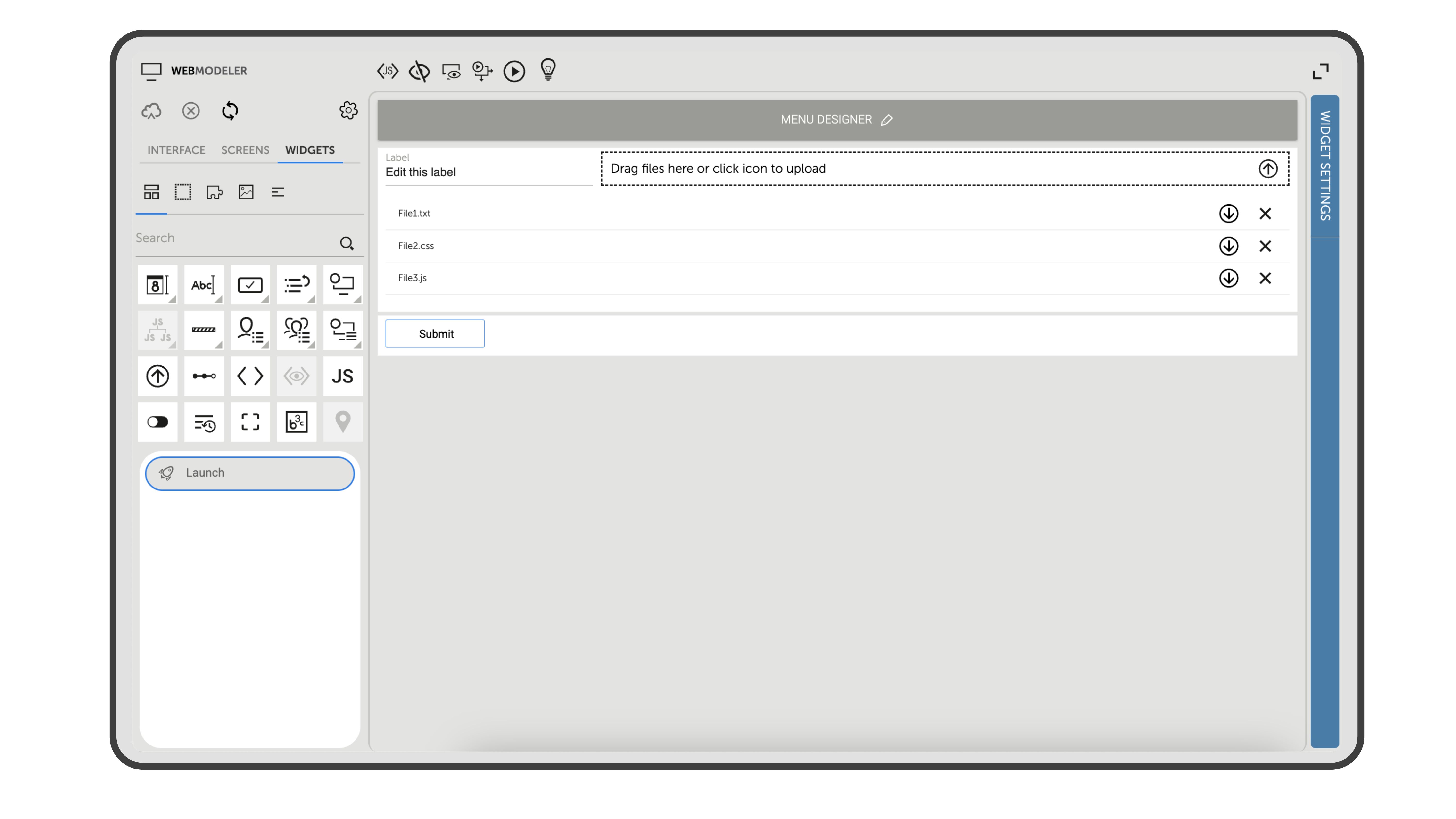This screenshot has height=819, width=1456.
Task: Select the checkbox widget
Action: click(x=250, y=284)
